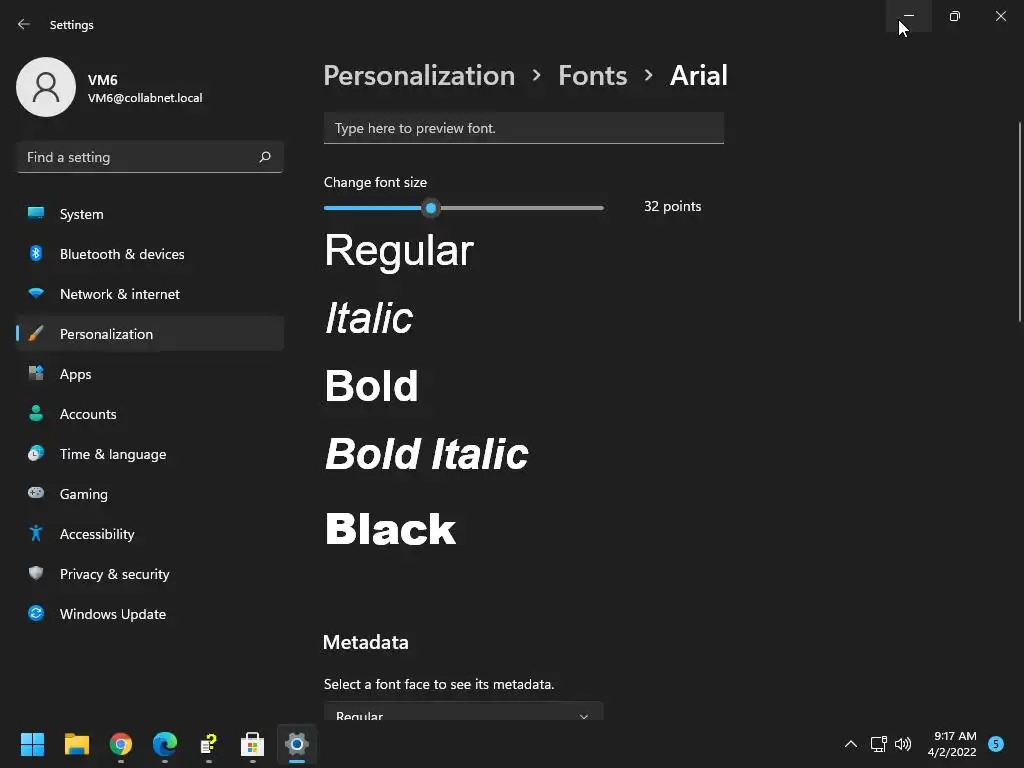Viewport: 1024px width, 768px height.
Task: Open System settings in sidebar
Action: pyautogui.click(x=81, y=214)
